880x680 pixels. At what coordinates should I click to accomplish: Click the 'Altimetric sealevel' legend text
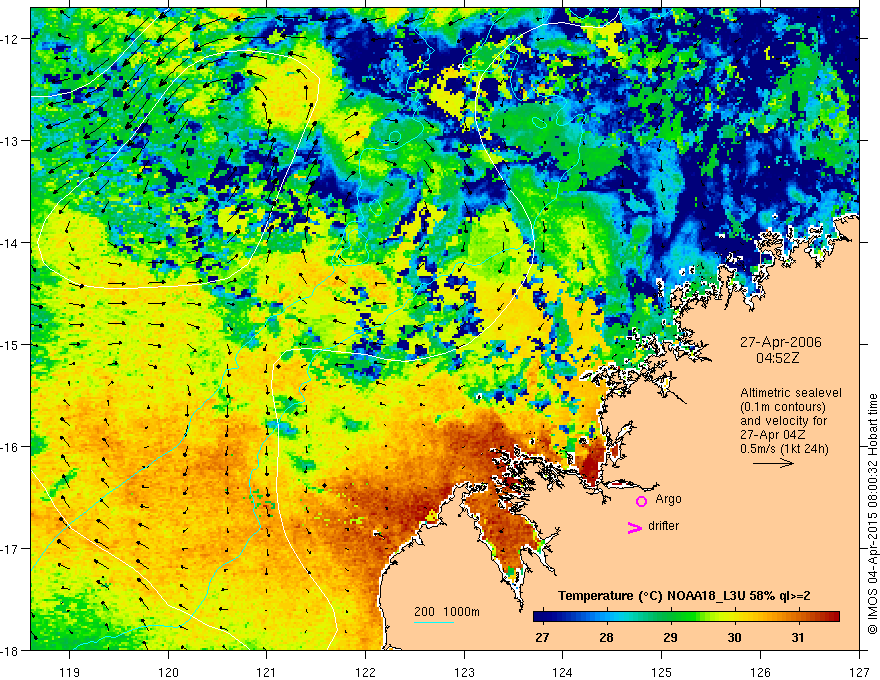(791, 393)
